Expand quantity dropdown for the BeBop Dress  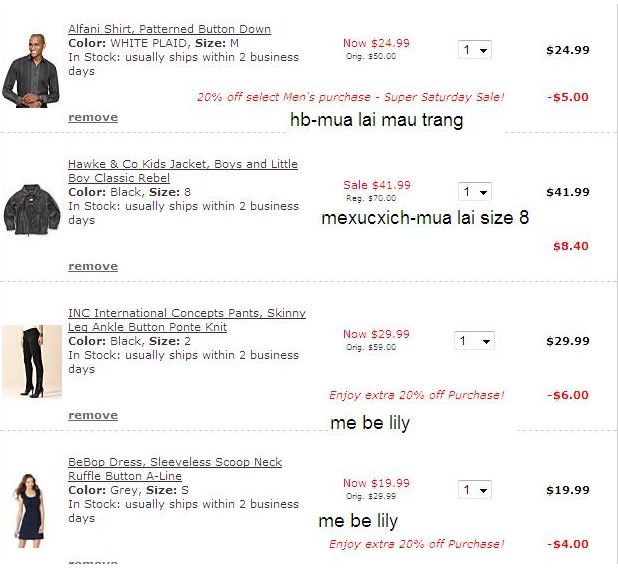475,490
